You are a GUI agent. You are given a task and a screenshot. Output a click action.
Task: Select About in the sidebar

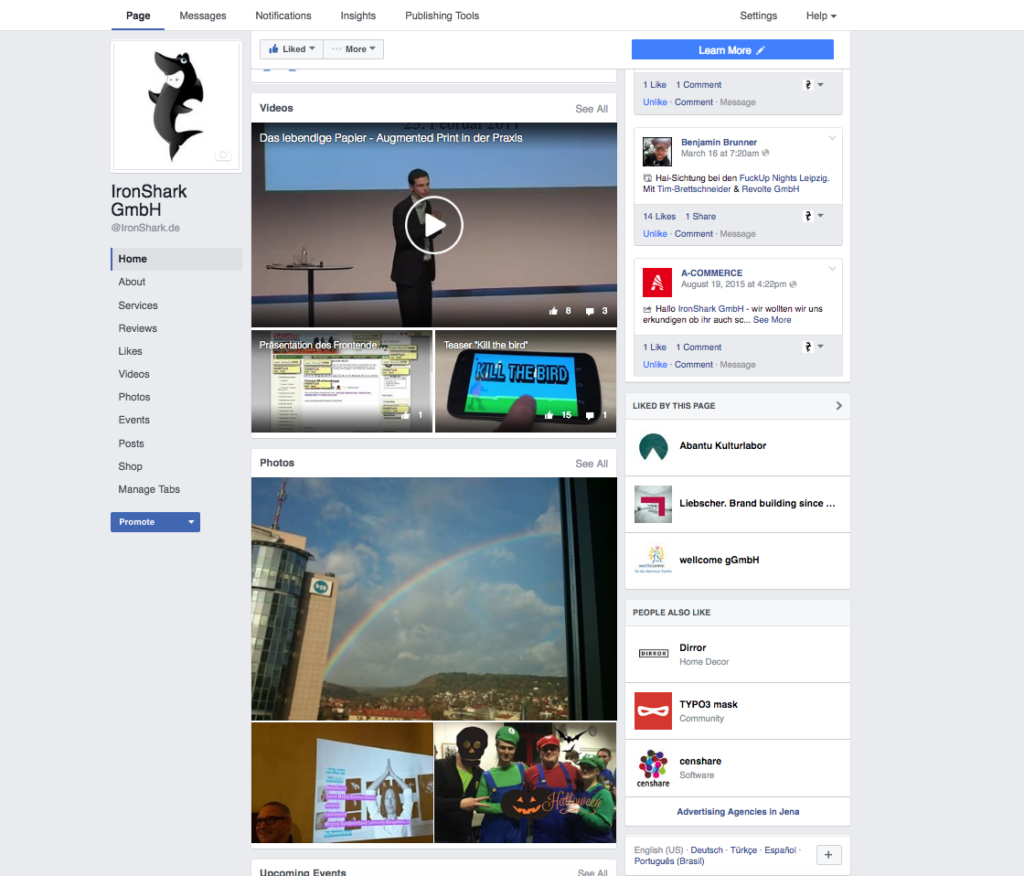[132, 282]
